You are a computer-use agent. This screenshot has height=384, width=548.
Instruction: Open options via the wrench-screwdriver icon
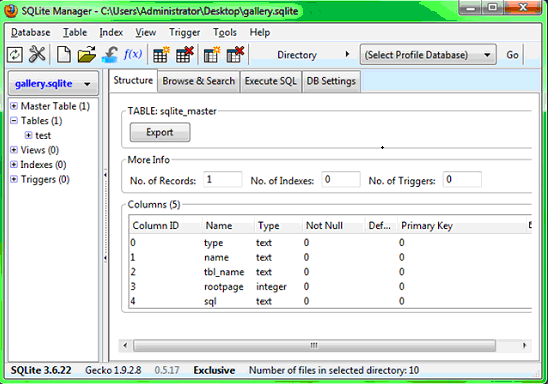[37, 55]
